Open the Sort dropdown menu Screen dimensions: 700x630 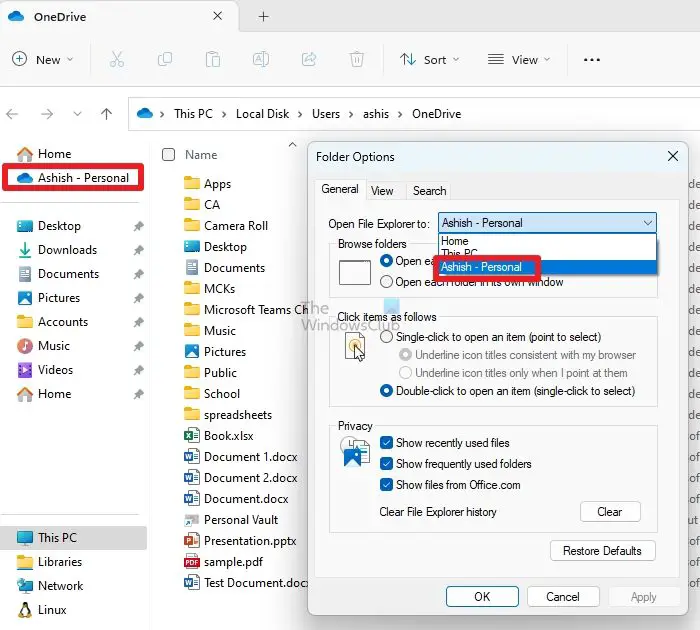pyautogui.click(x=429, y=59)
